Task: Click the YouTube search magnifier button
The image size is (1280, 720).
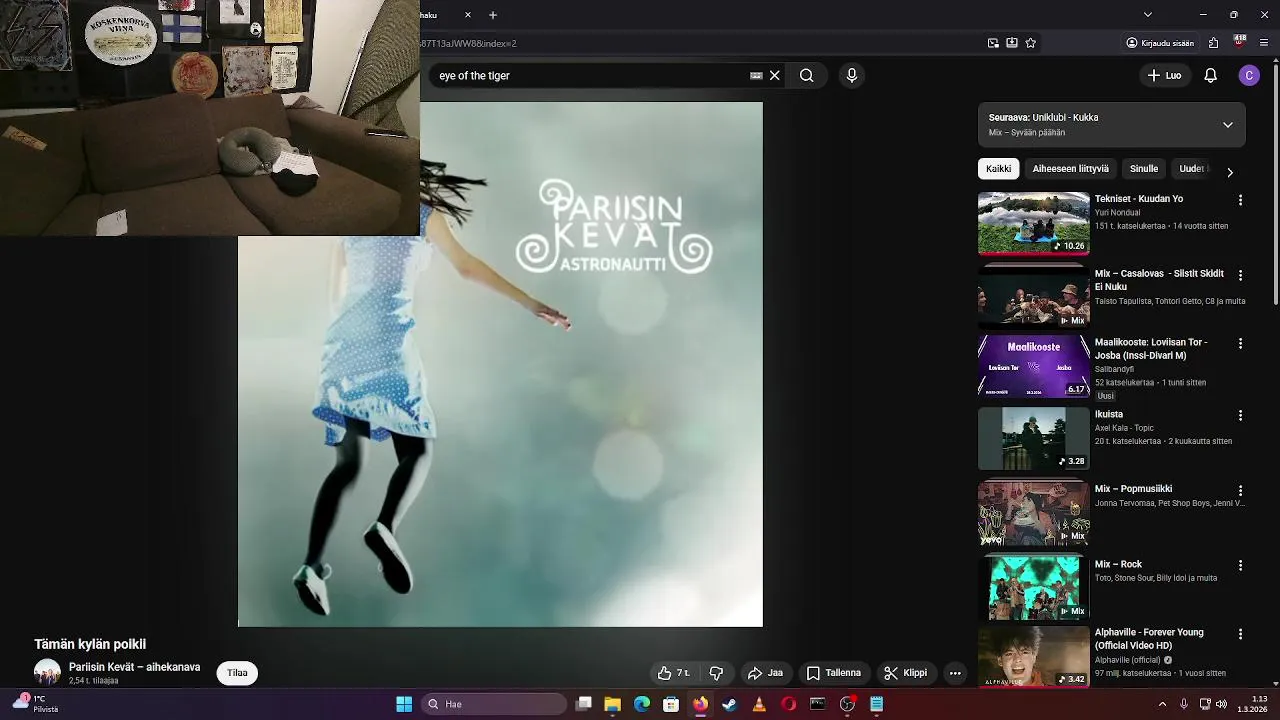Action: (806, 75)
